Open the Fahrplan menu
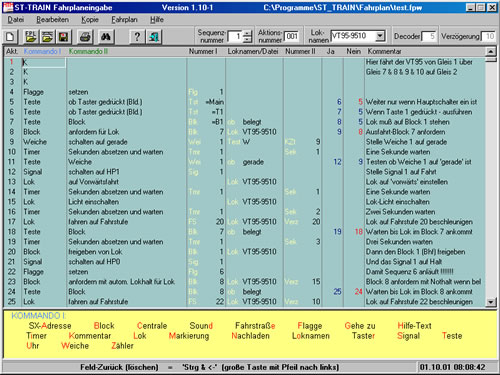 point(124,20)
